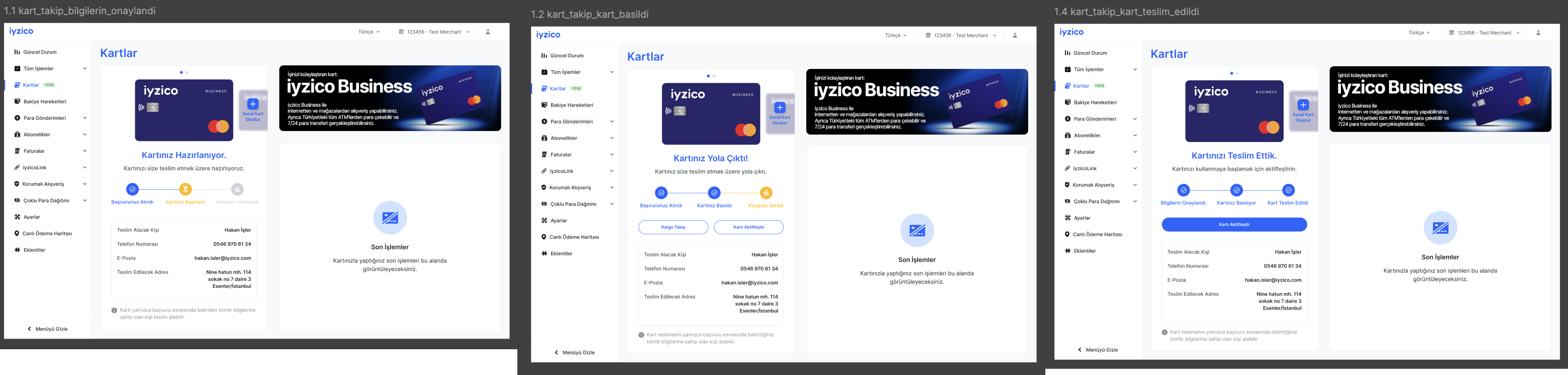Click Menüyü Gizle in frame 1.1

tap(48, 329)
